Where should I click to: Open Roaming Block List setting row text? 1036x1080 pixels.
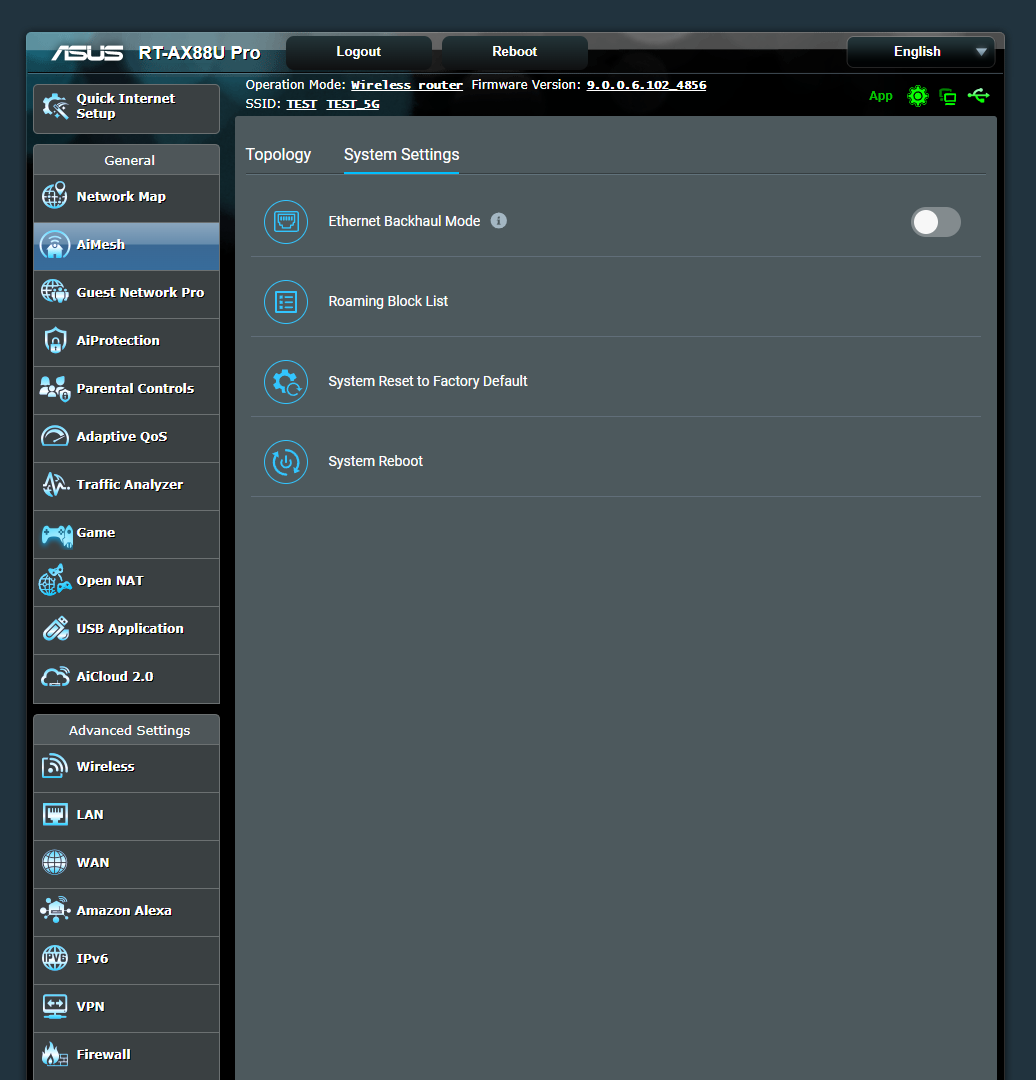pyautogui.click(x=388, y=301)
